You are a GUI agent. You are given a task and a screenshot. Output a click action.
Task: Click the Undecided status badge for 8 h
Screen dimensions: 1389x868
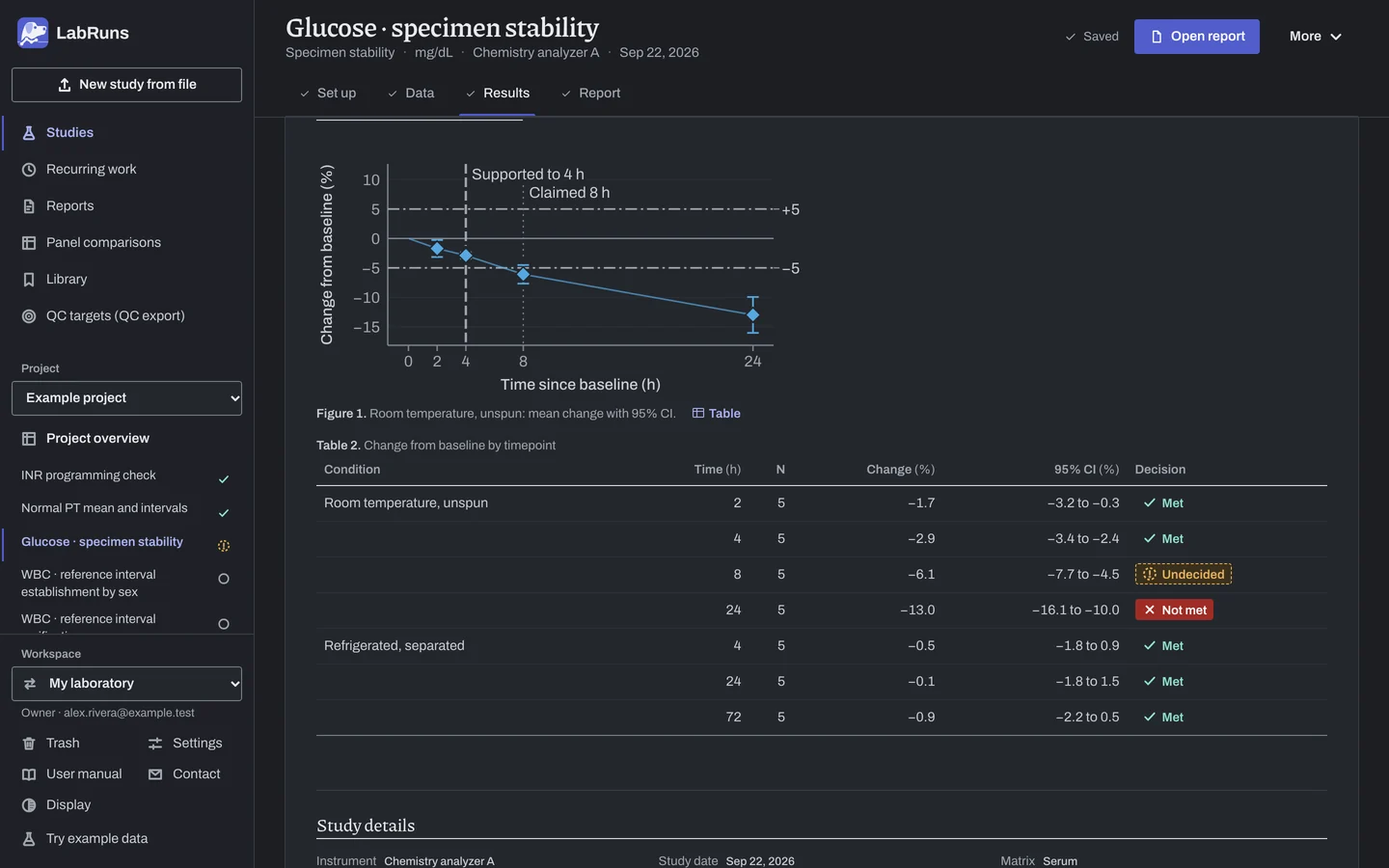(1184, 575)
